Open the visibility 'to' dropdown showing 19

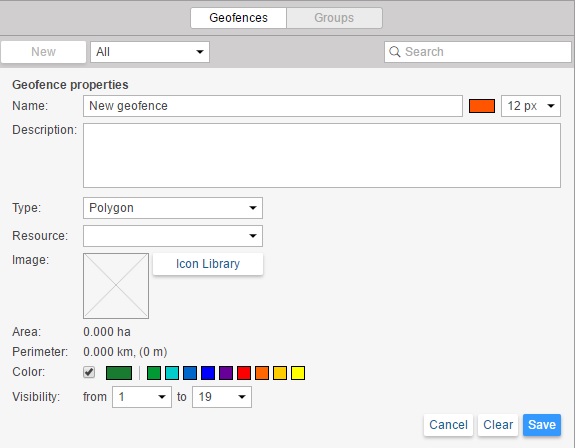click(222, 397)
